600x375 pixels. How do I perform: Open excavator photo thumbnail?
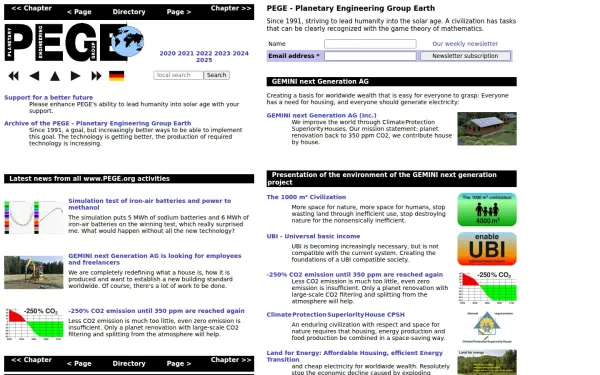(34, 272)
